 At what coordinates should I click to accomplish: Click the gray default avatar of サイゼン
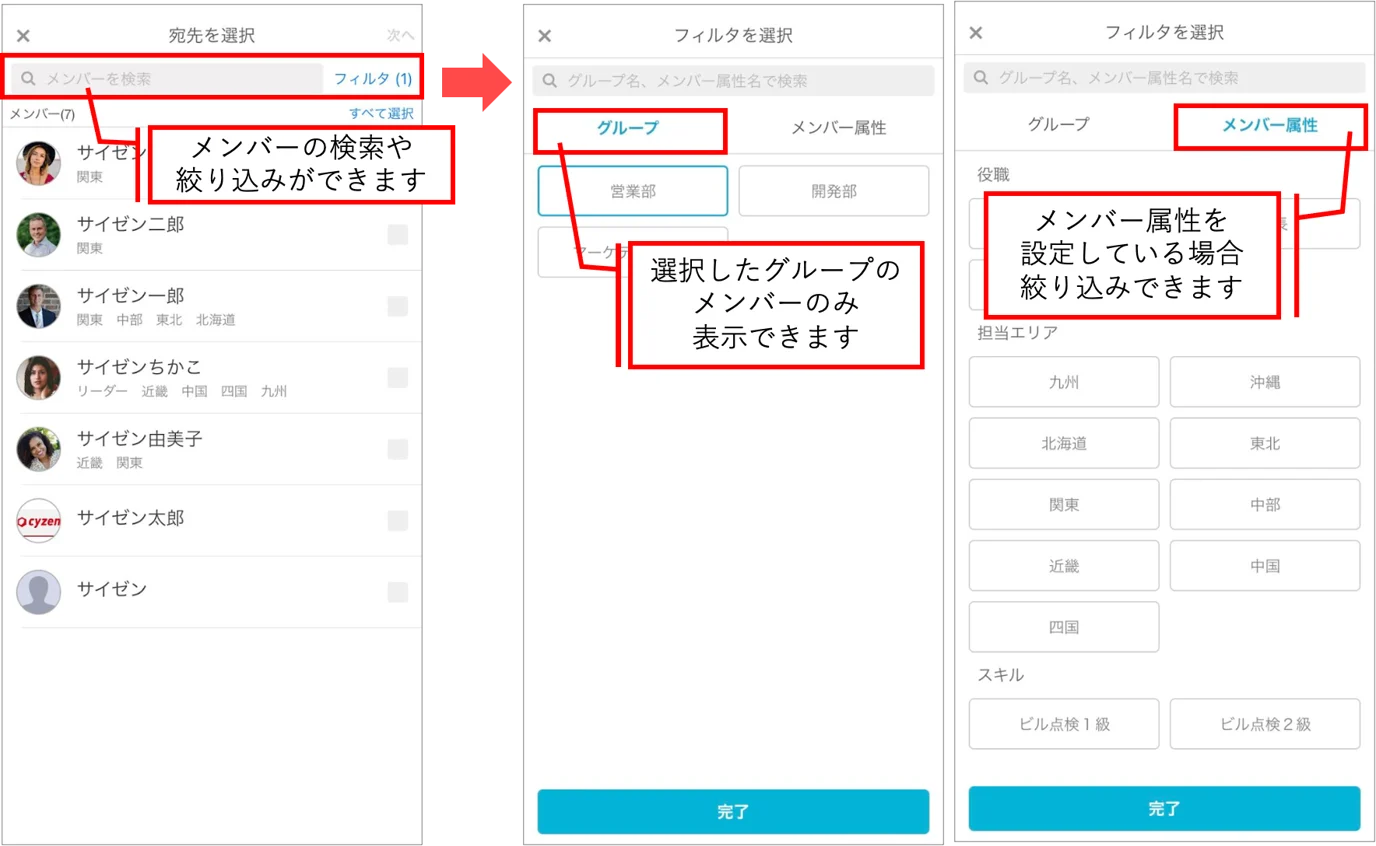click(x=39, y=592)
